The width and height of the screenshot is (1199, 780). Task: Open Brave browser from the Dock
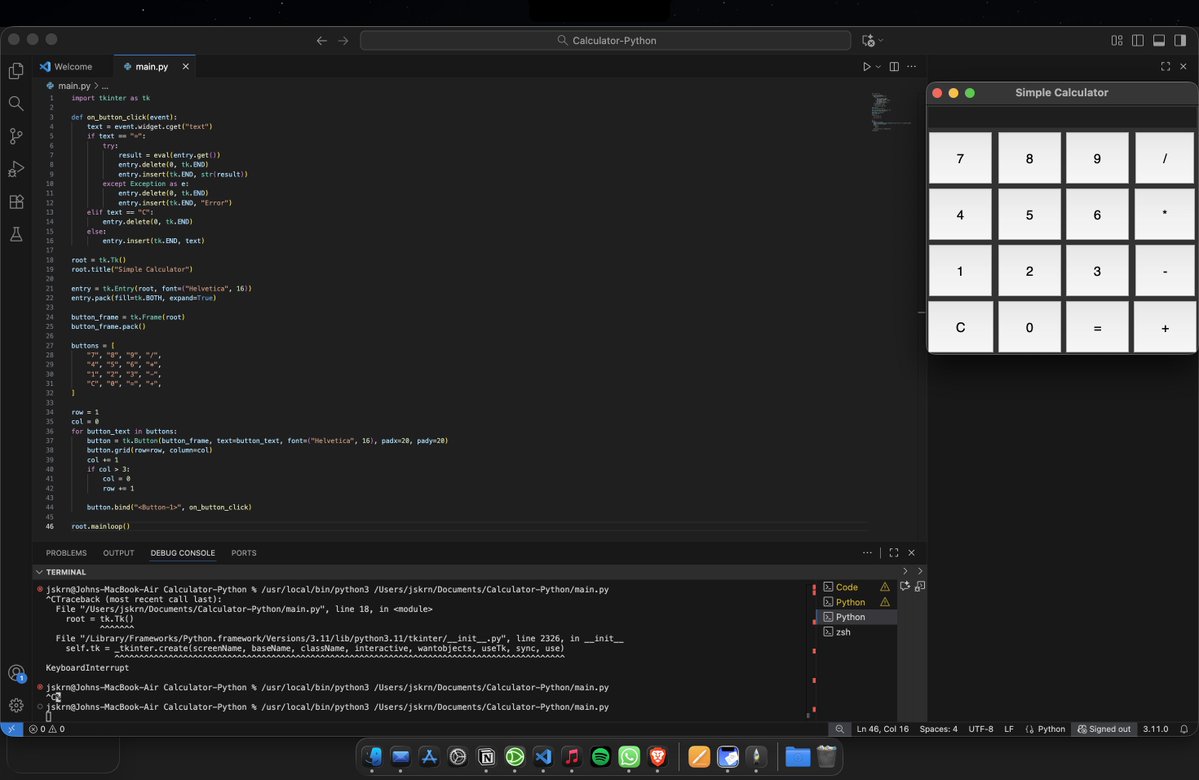(658, 757)
